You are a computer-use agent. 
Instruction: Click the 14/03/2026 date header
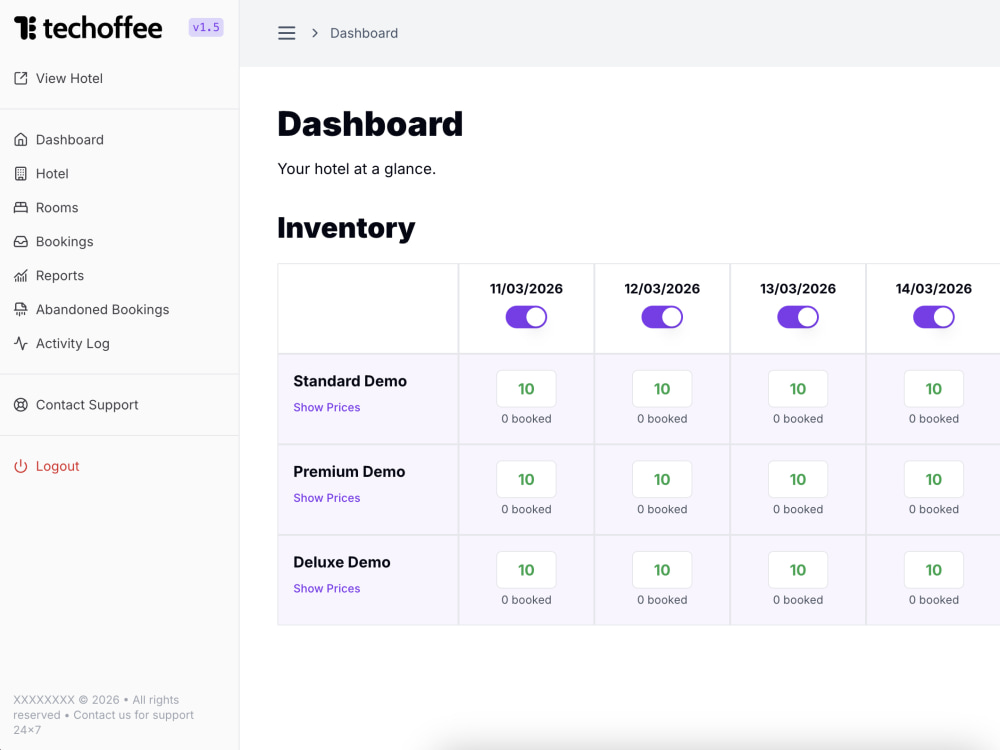934,288
